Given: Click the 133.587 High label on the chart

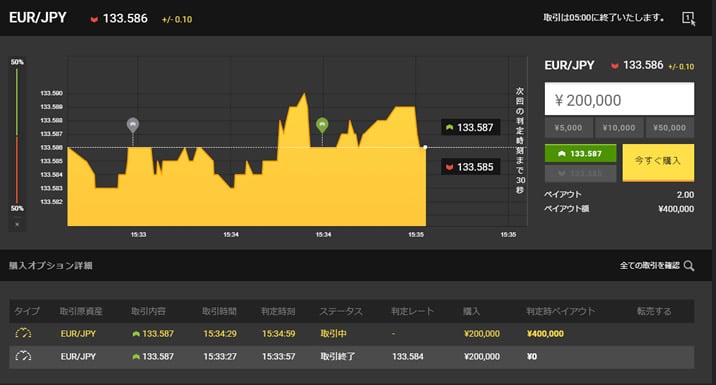Looking at the screenshot, I should coord(470,127).
